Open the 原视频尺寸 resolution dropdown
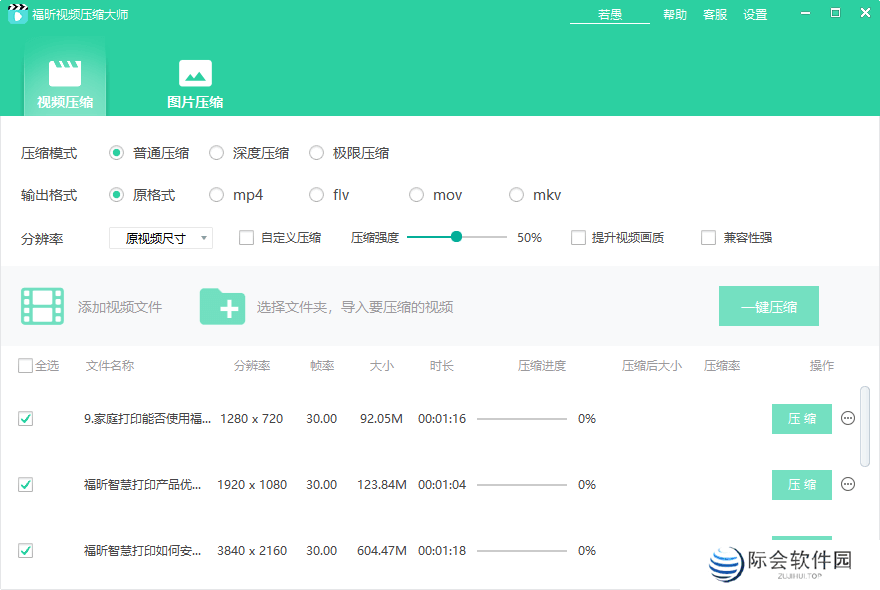 pos(160,237)
